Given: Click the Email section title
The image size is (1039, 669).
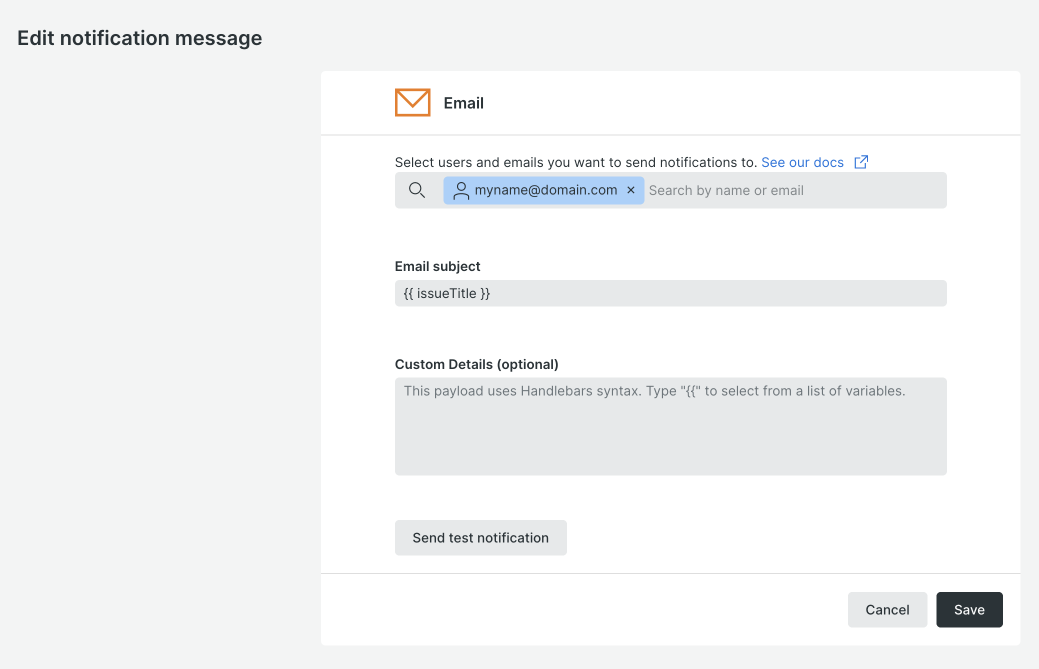Looking at the screenshot, I should (x=464, y=103).
